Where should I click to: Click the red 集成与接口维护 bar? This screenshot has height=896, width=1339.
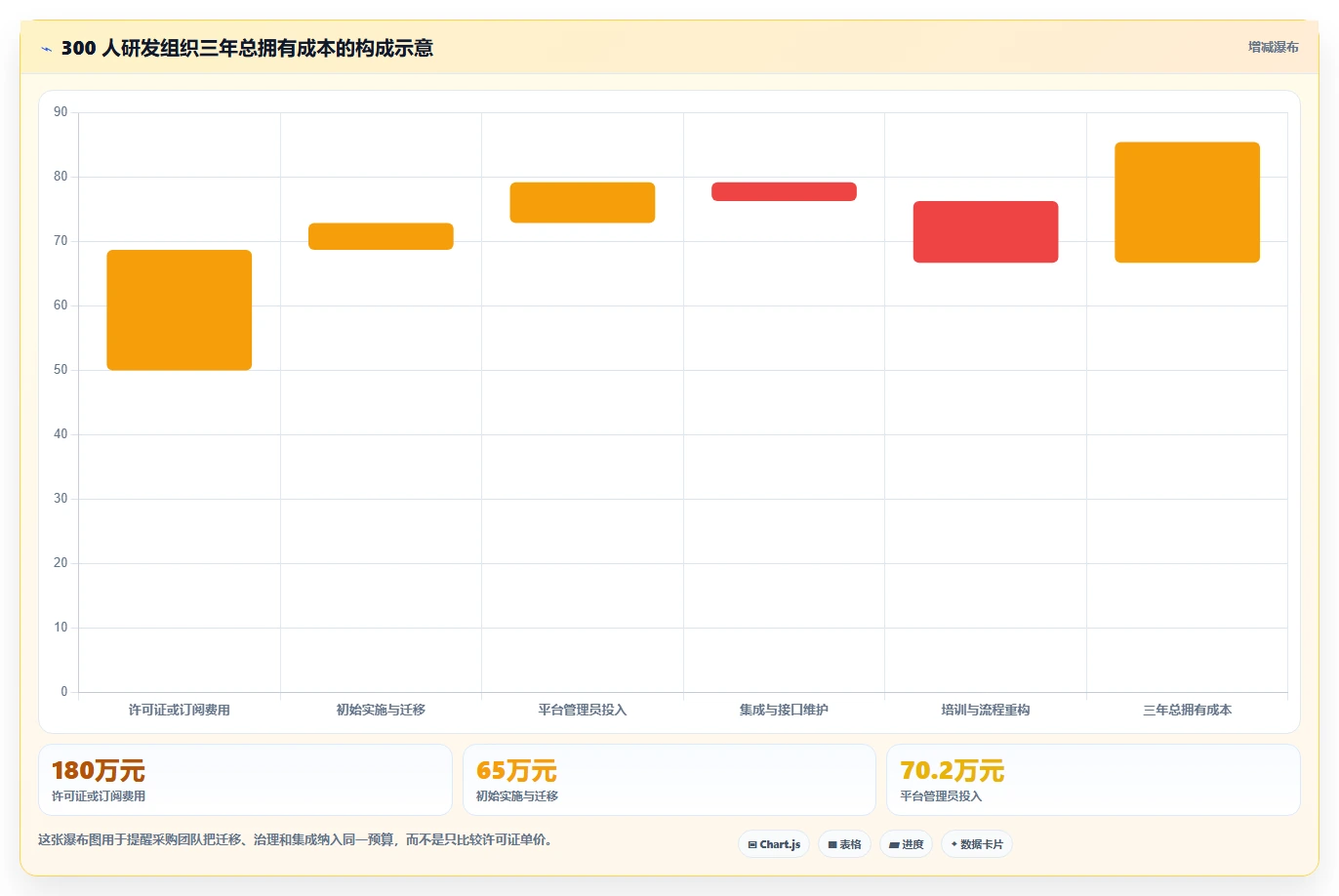tap(784, 191)
